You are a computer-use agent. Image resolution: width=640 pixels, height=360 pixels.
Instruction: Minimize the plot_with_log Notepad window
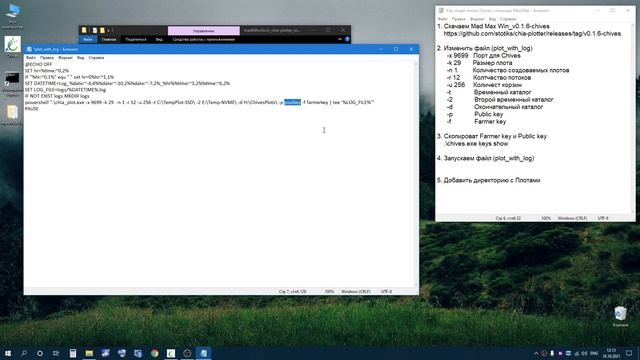coord(380,49)
